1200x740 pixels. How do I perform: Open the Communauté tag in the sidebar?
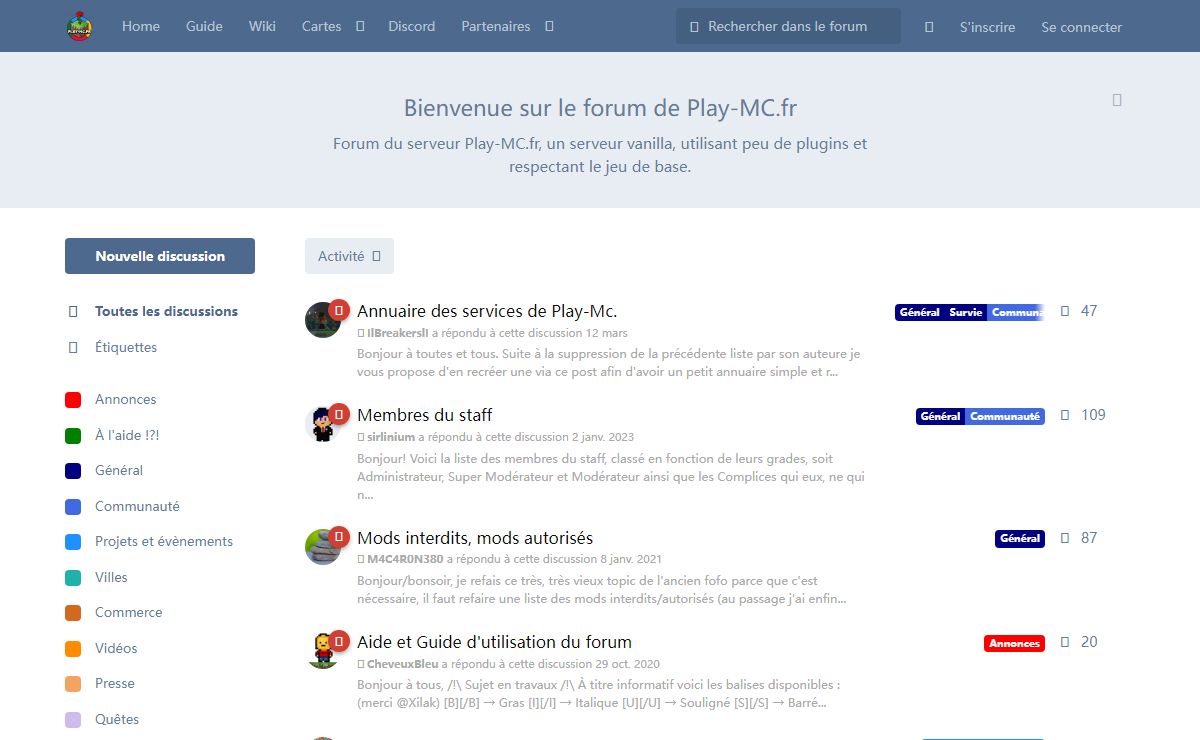click(137, 506)
